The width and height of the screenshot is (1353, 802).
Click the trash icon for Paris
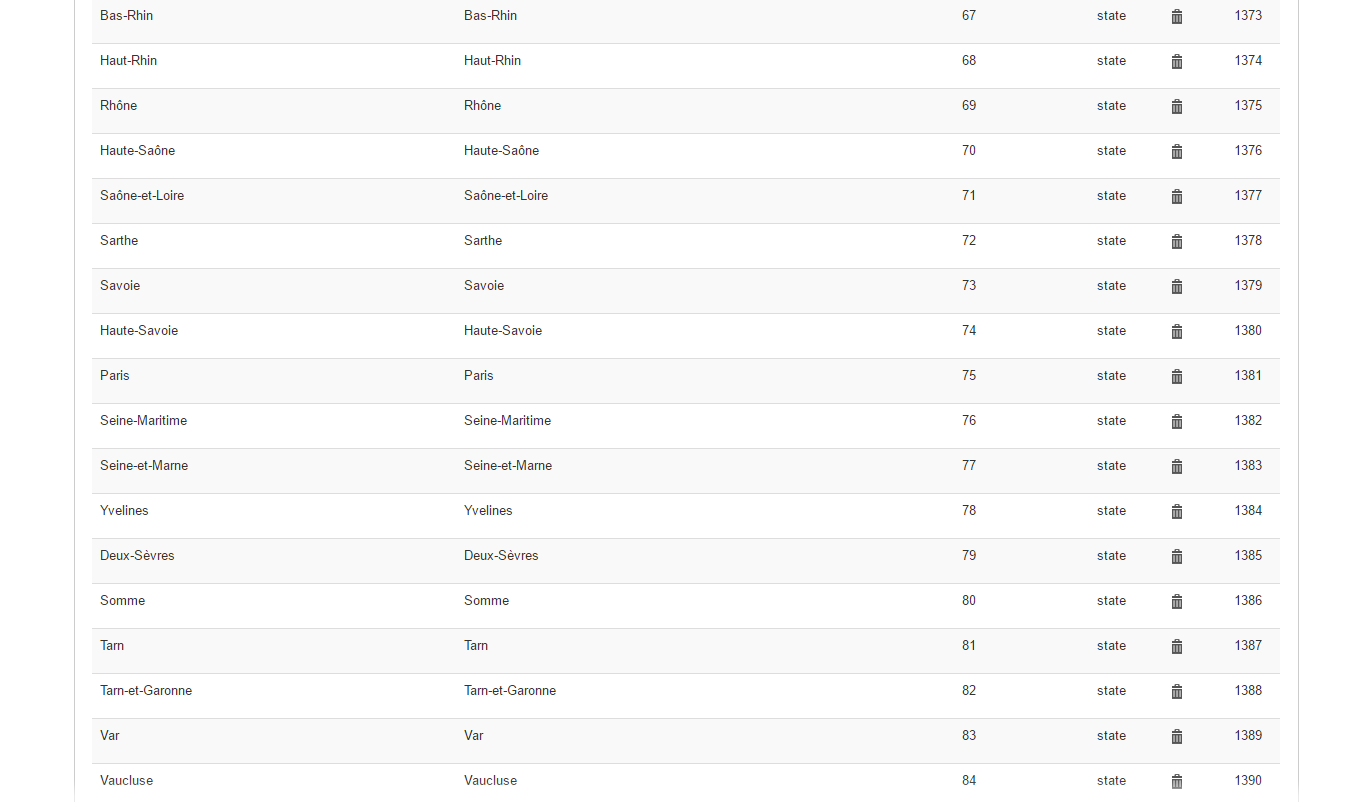coord(1177,377)
